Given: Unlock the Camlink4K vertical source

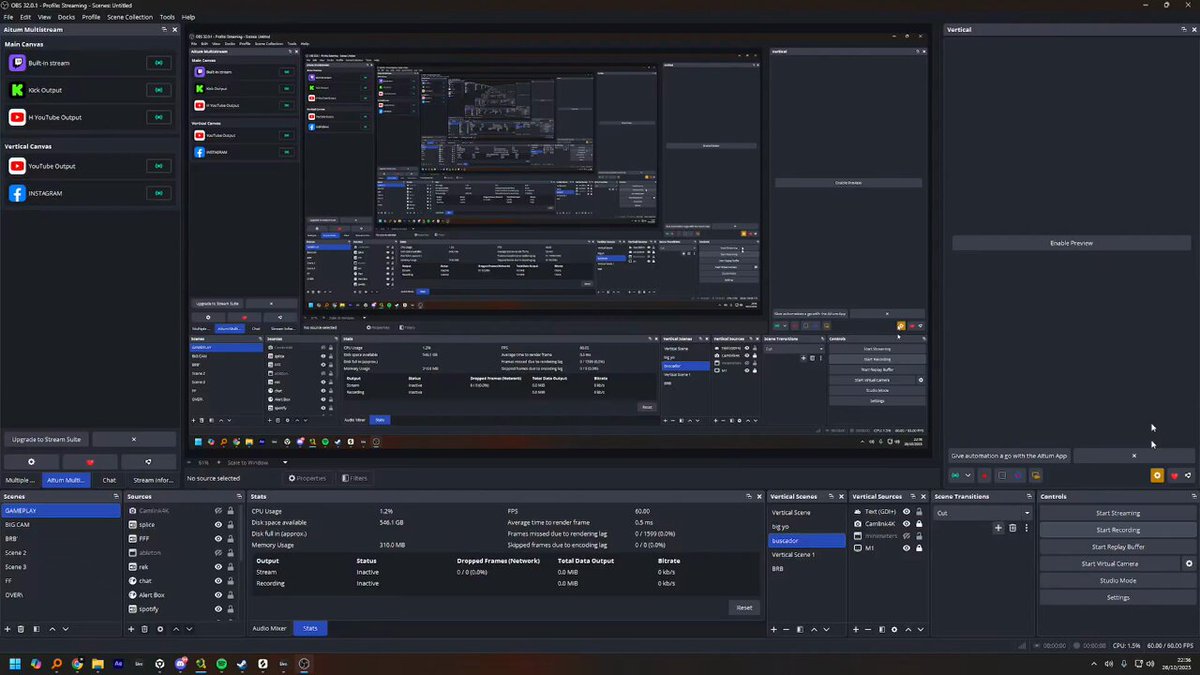Looking at the screenshot, I should pyautogui.click(x=920, y=523).
